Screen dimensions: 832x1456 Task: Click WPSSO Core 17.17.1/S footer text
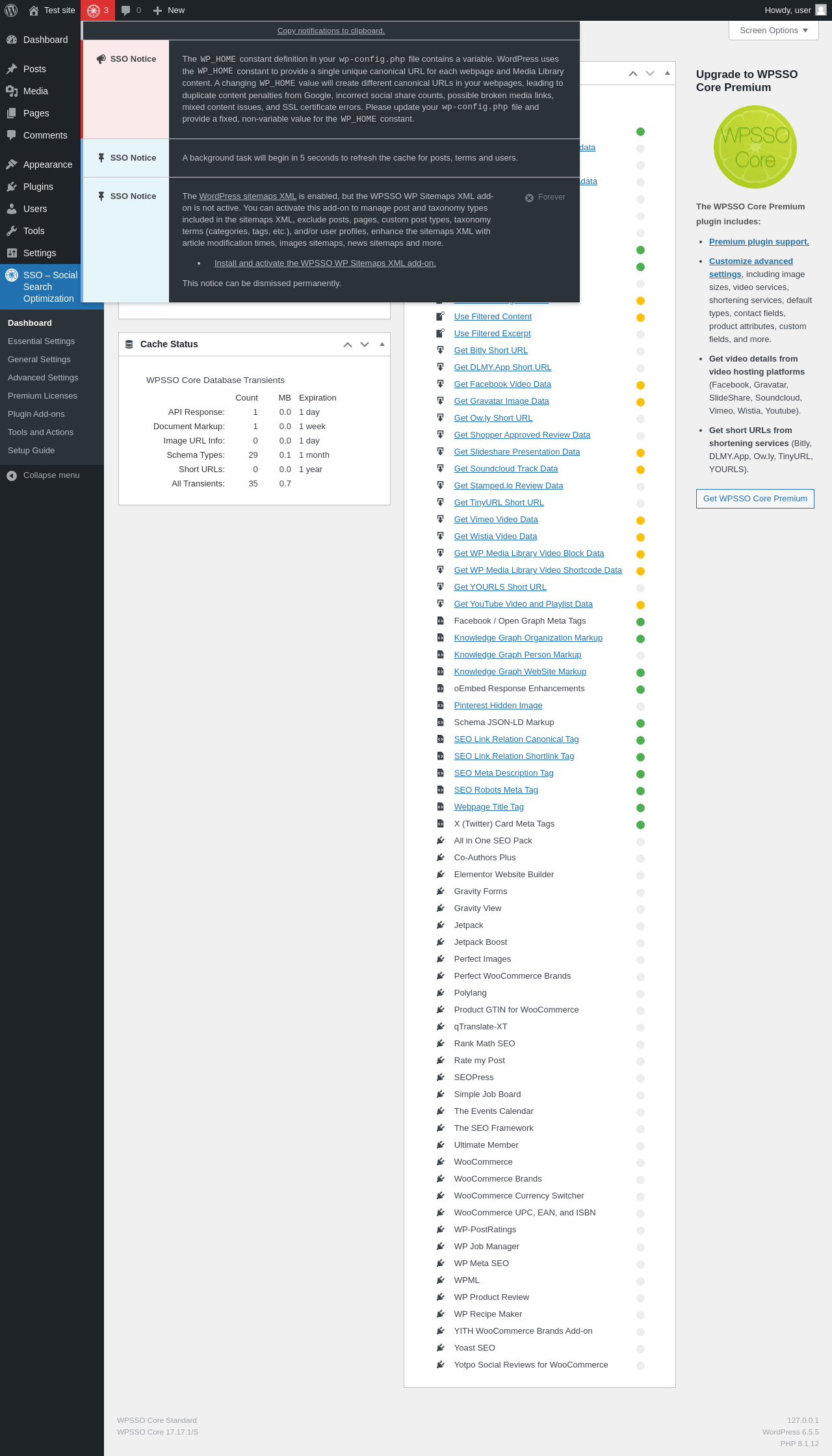[x=158, y=1432]
